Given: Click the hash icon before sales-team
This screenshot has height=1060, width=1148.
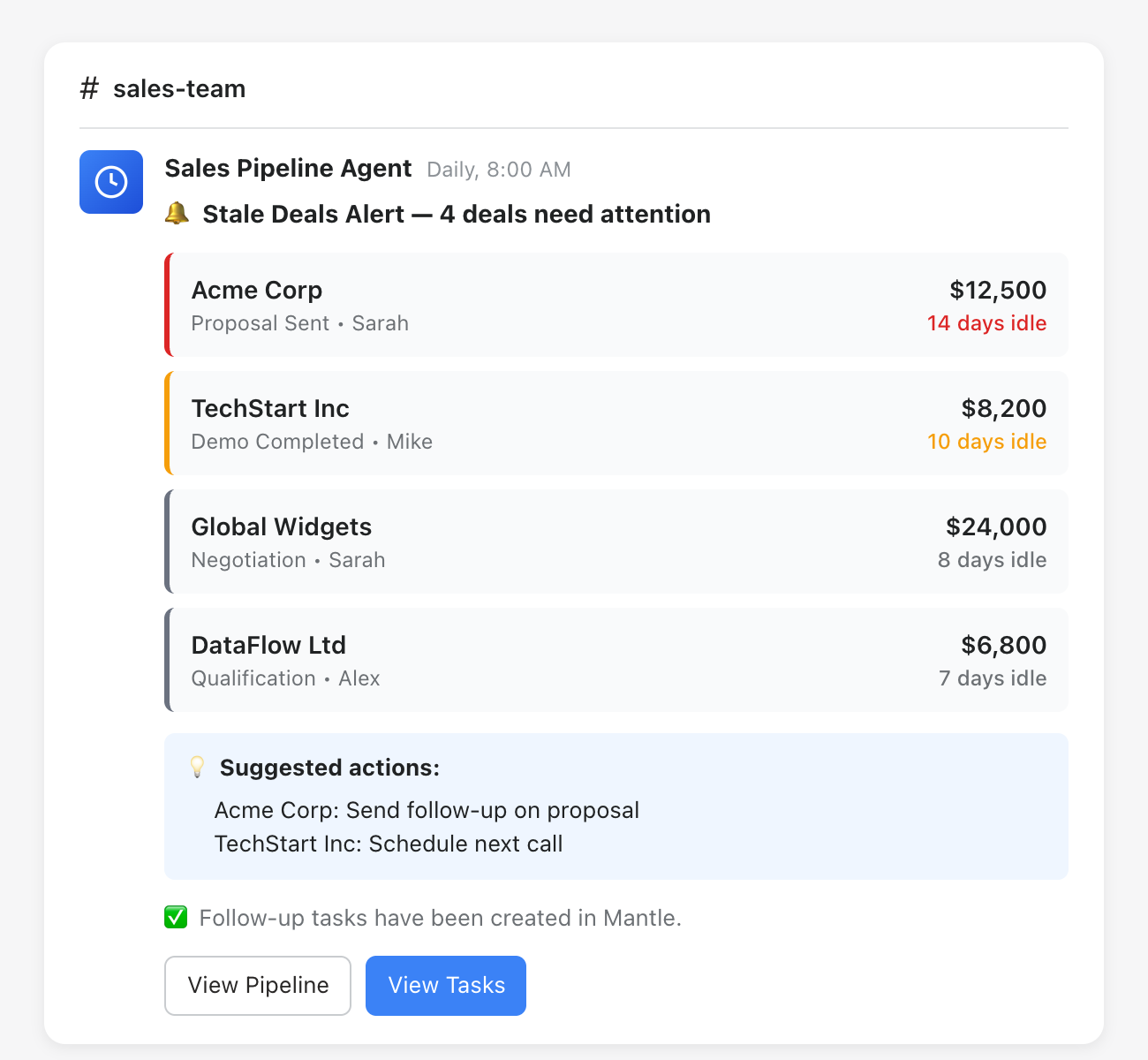Looking at the screenshot, I should [x=89, y=88].
